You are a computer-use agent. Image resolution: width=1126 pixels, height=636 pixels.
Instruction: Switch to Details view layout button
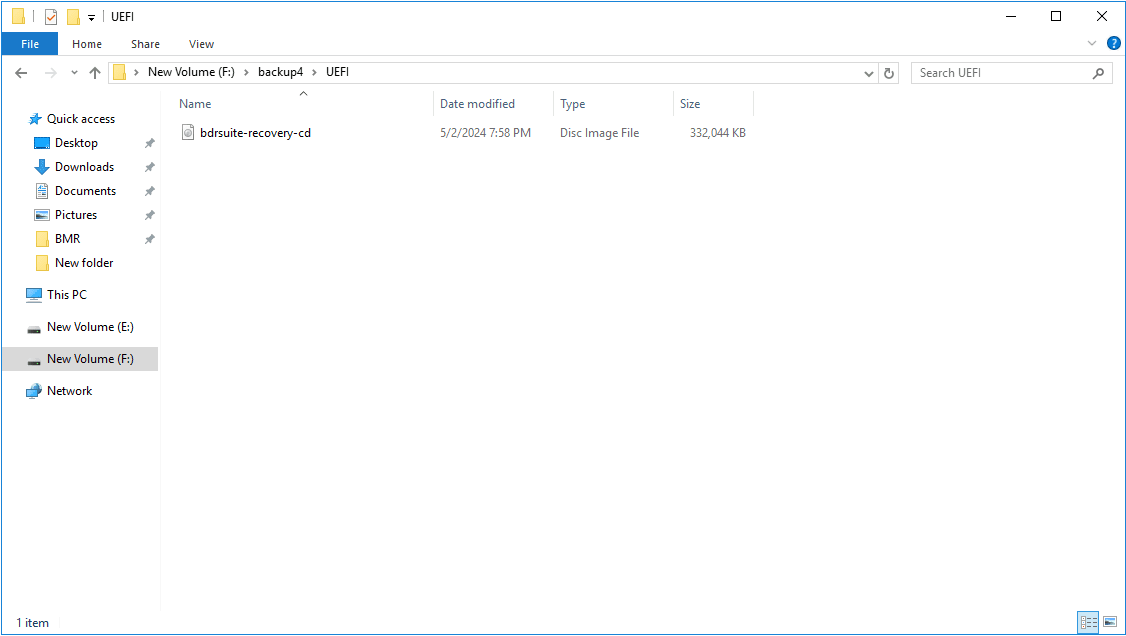coord(1089,622)
